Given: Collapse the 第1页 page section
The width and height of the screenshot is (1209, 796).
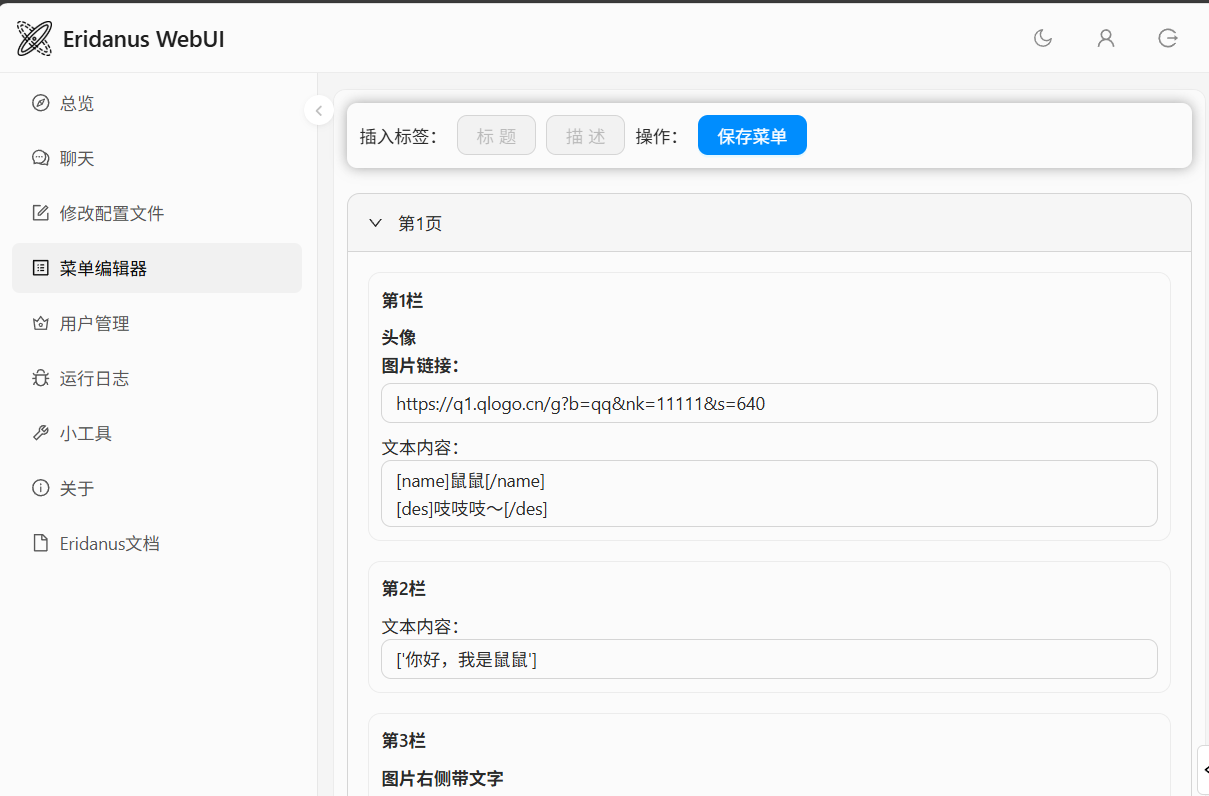Looking at the screenshot, I should [376, 223].
